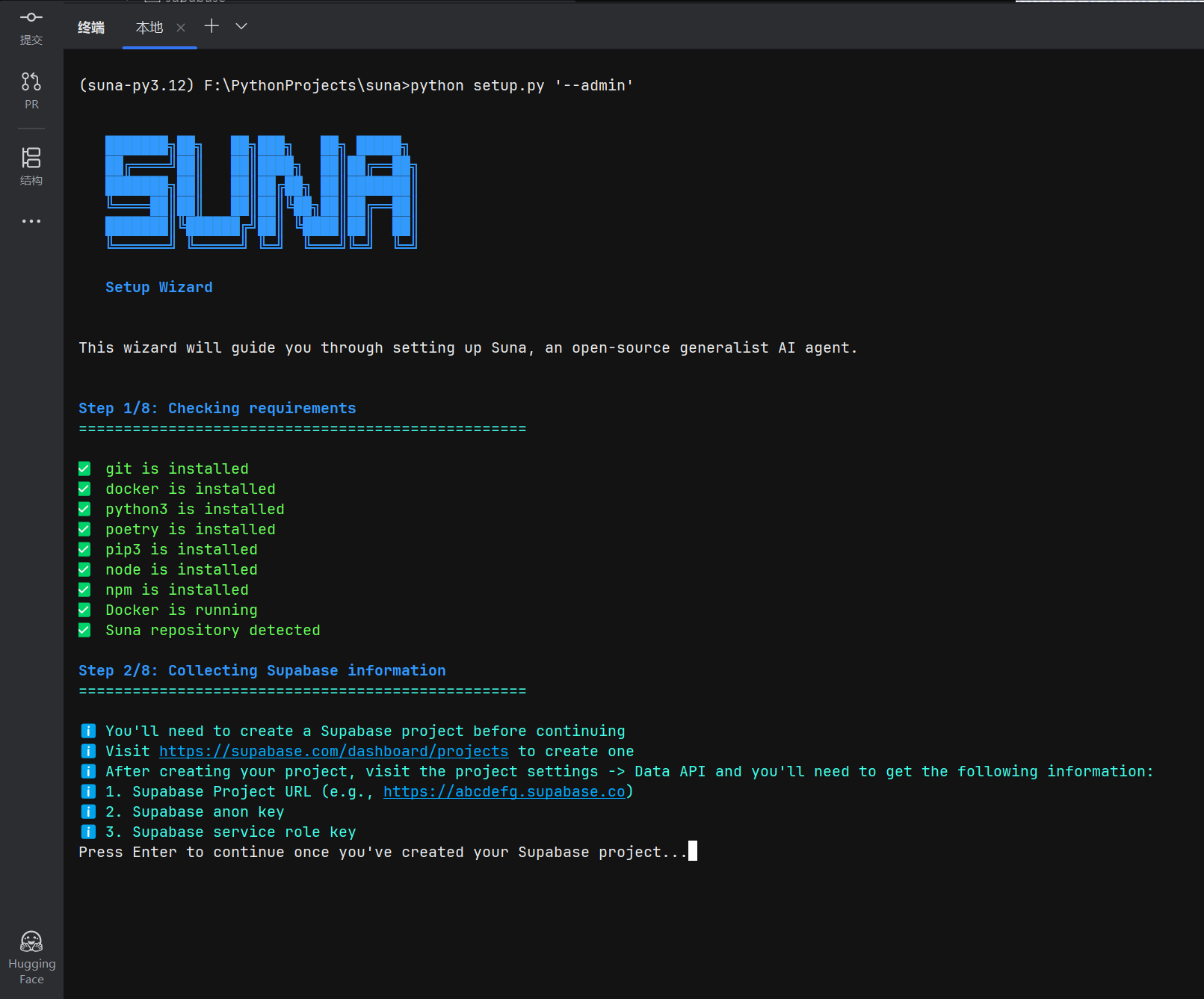Show more tool windows via ellipsis

point(31,221)
